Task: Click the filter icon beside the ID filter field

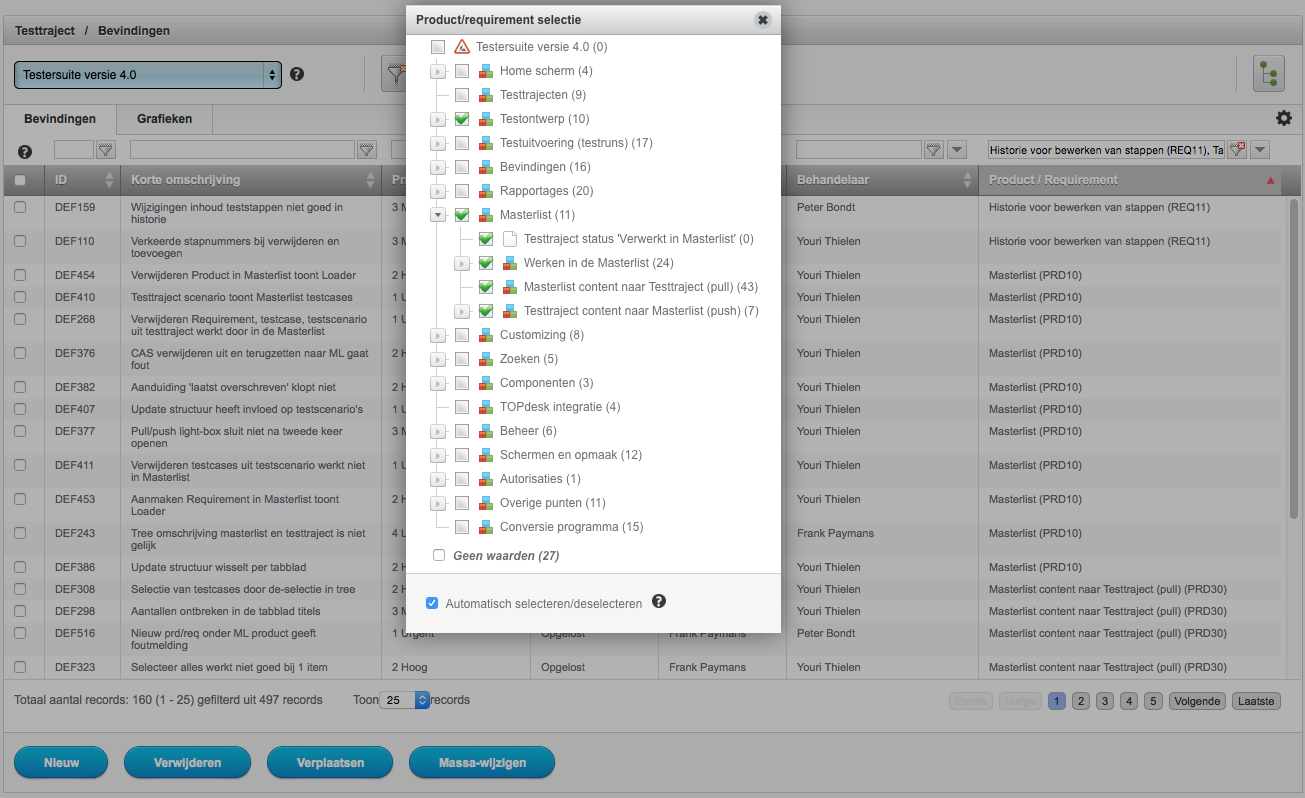Action: 106,150
